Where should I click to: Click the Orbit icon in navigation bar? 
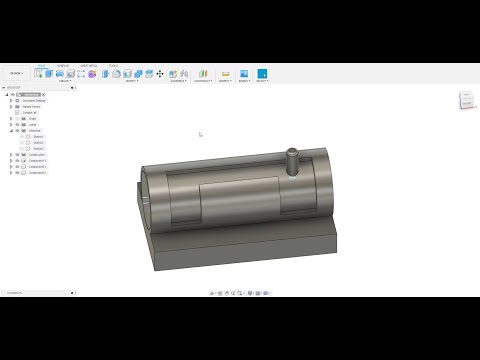click(212, 293)
